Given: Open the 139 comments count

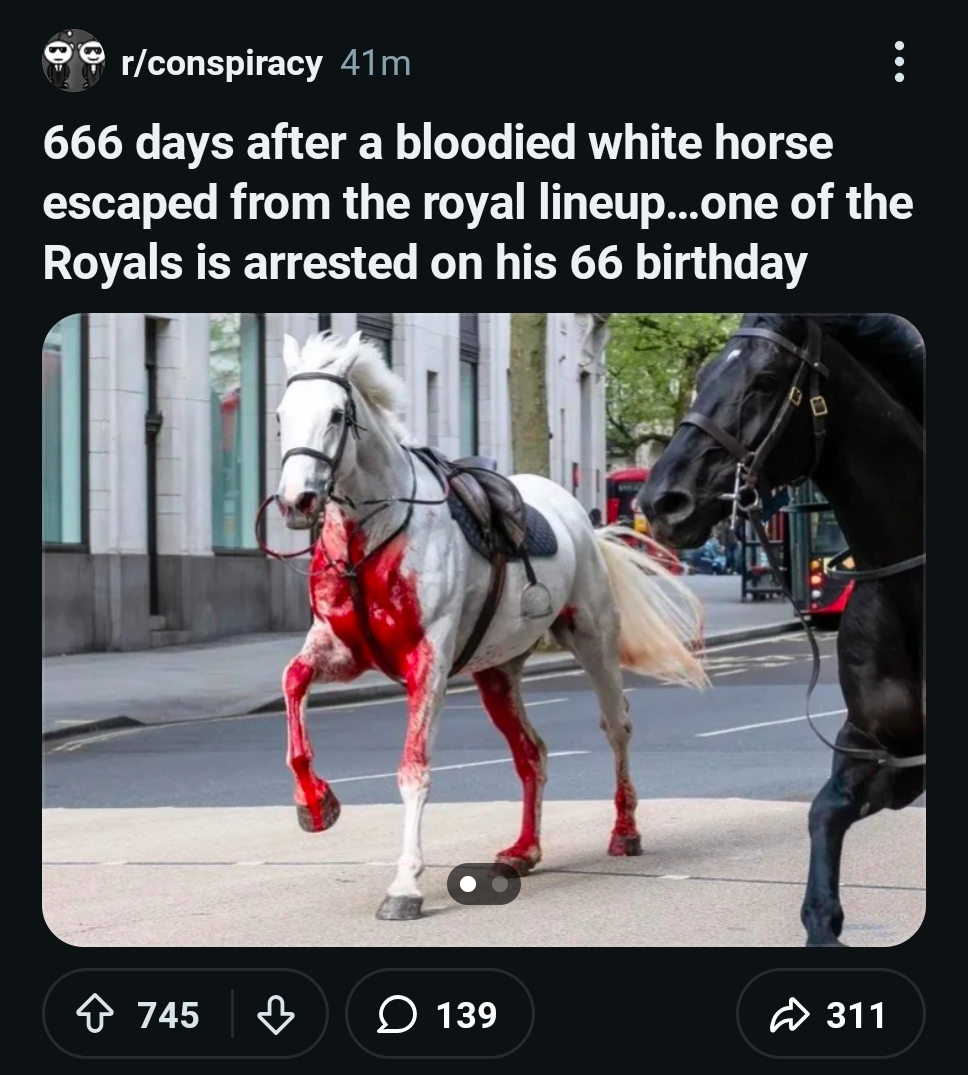Looking at the screenshot, I should (x=466, y=1015).
